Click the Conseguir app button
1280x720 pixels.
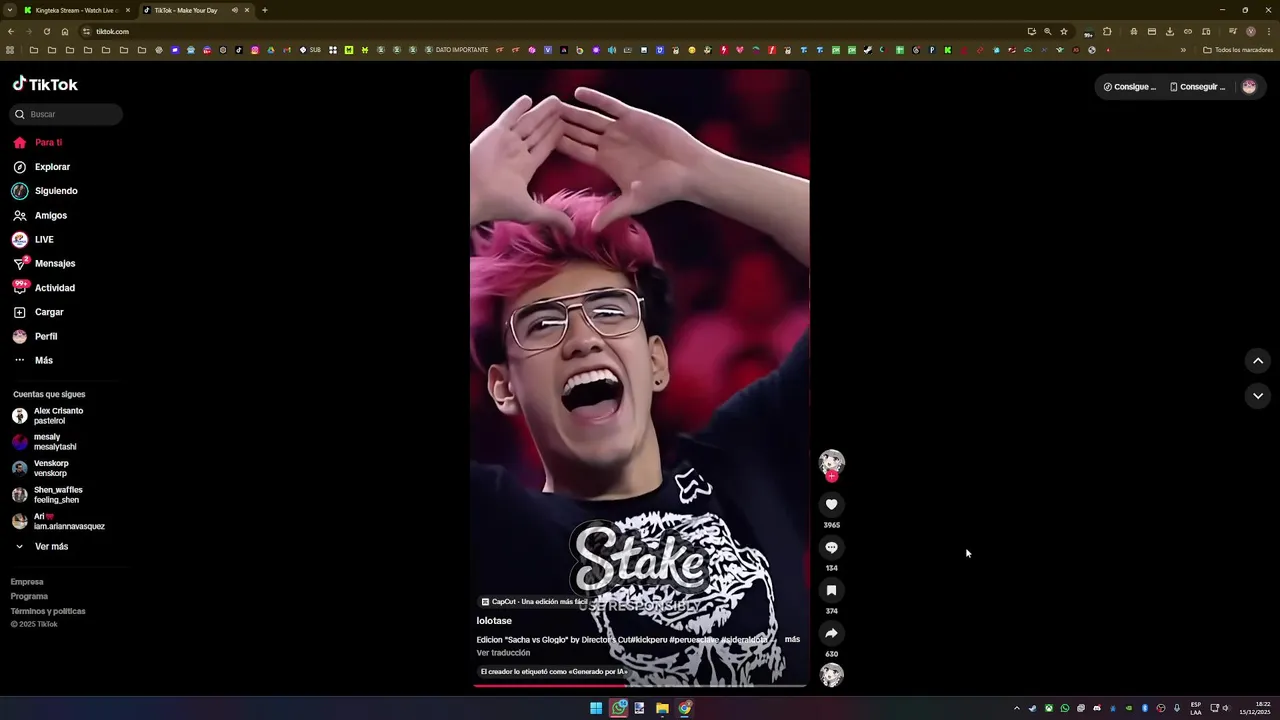coord(1198,87)
